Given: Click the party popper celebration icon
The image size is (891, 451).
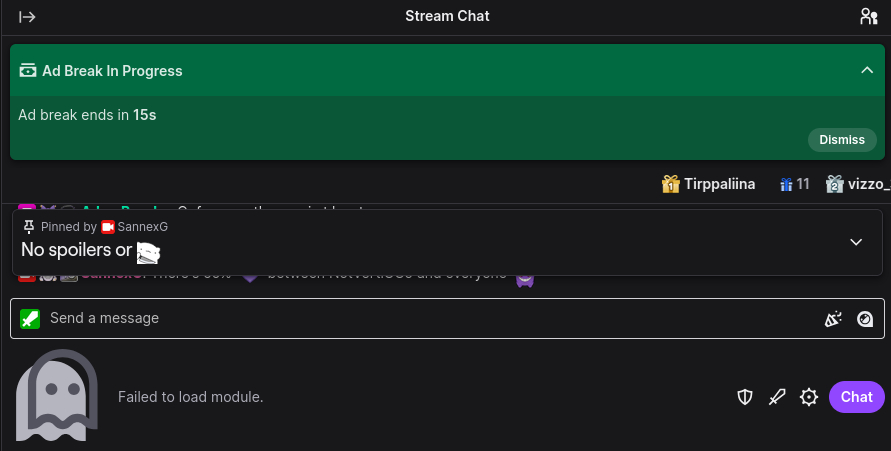Looking at the screenshot, I should point(833,319).
